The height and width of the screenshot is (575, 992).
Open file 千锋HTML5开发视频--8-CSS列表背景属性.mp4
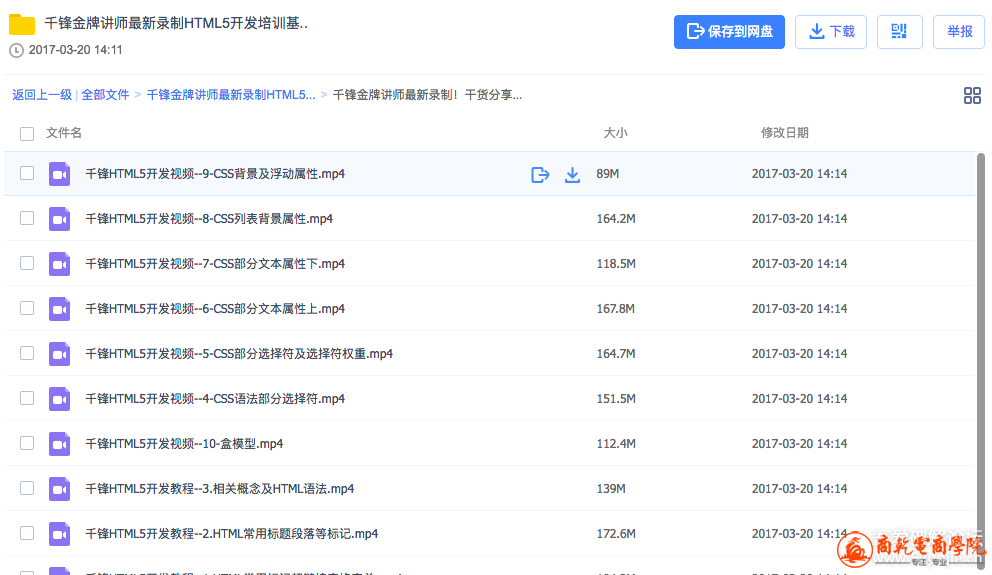[x=209, y=219]
